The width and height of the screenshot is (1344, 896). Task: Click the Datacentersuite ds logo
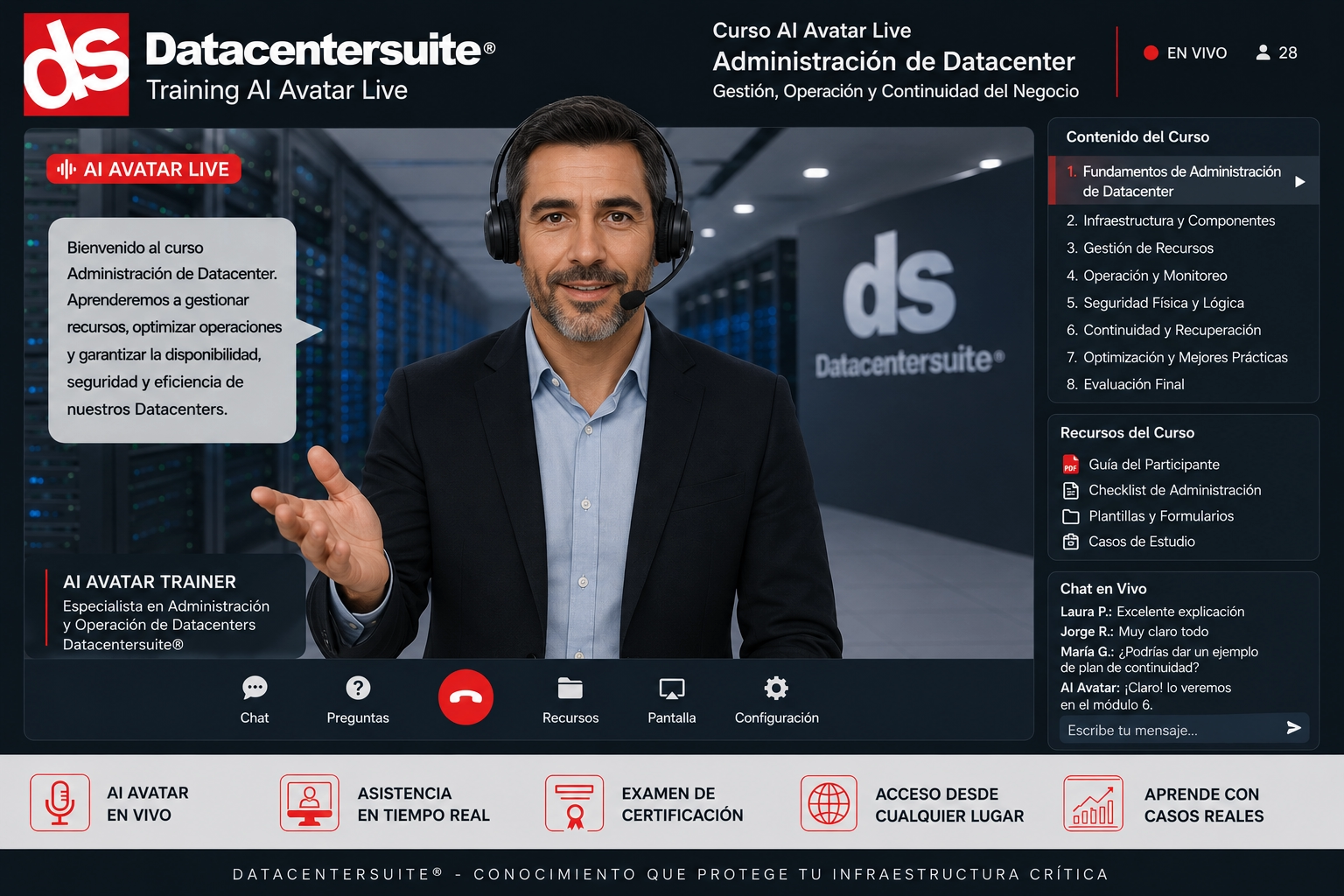76,64
